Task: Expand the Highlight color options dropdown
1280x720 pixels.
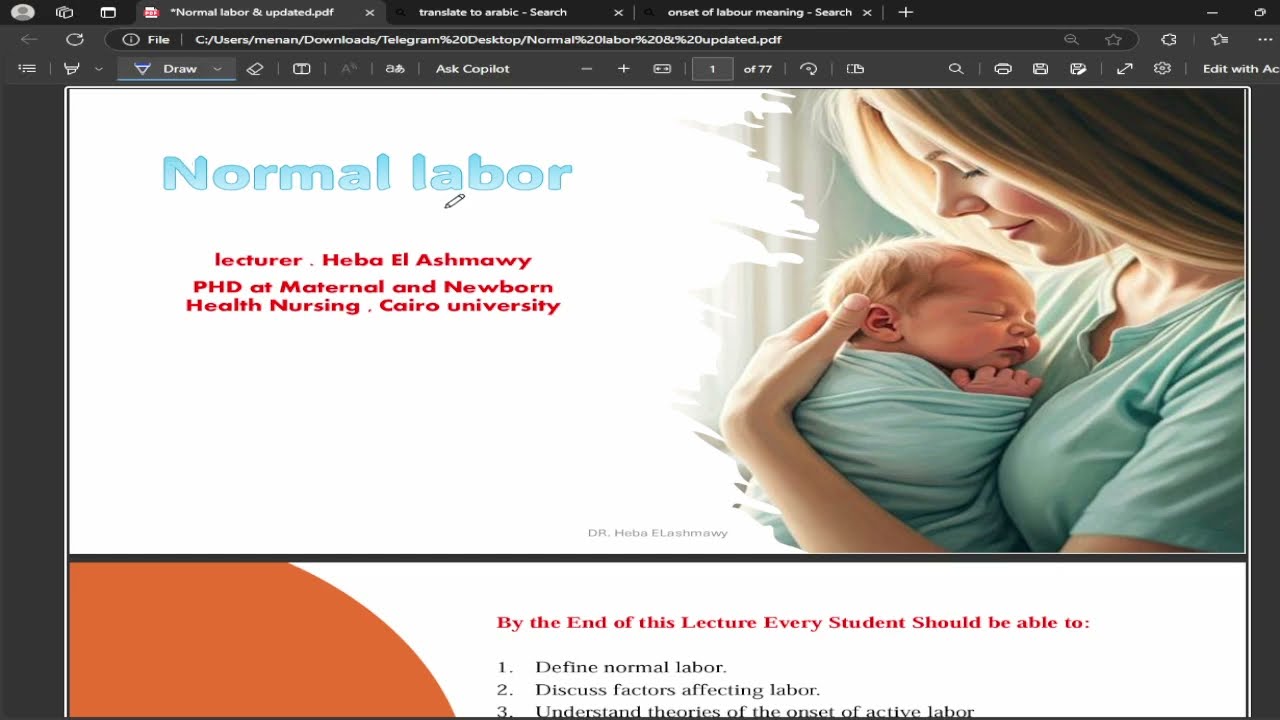Action: [x=98, y=69]
